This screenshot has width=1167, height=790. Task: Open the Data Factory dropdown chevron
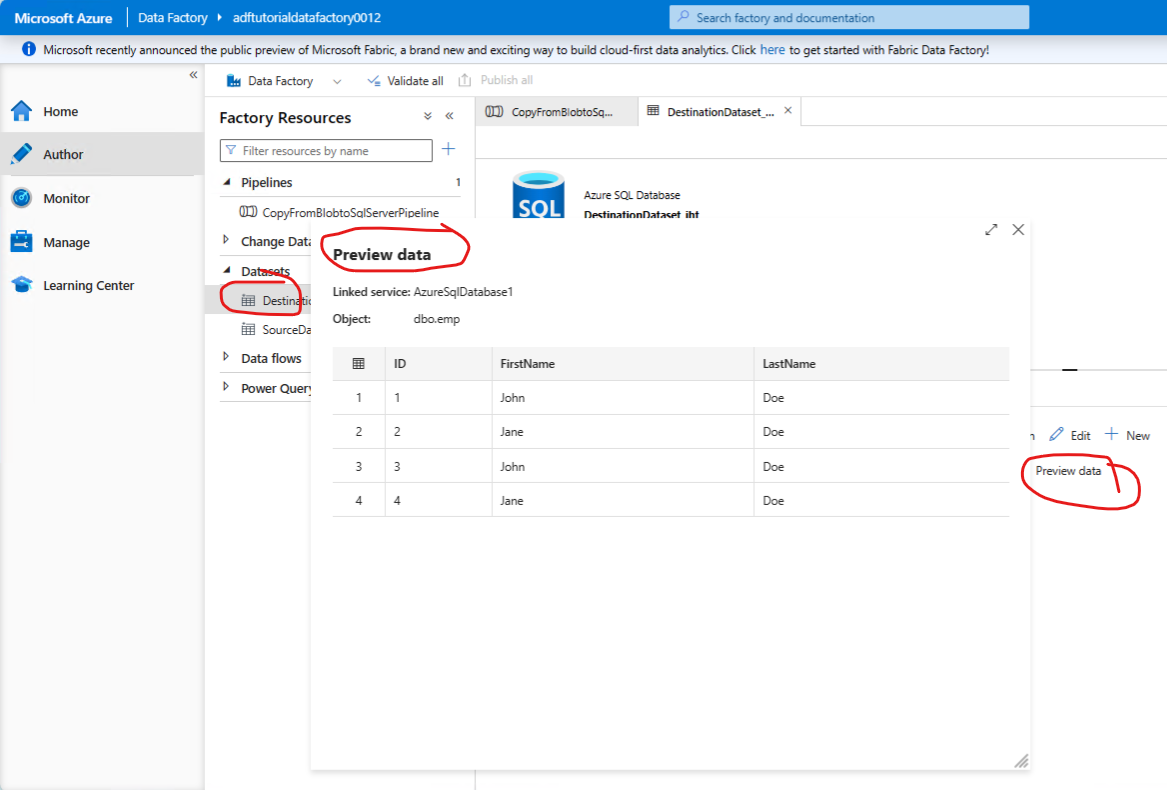pyautogui.click(x=337, y=81)
